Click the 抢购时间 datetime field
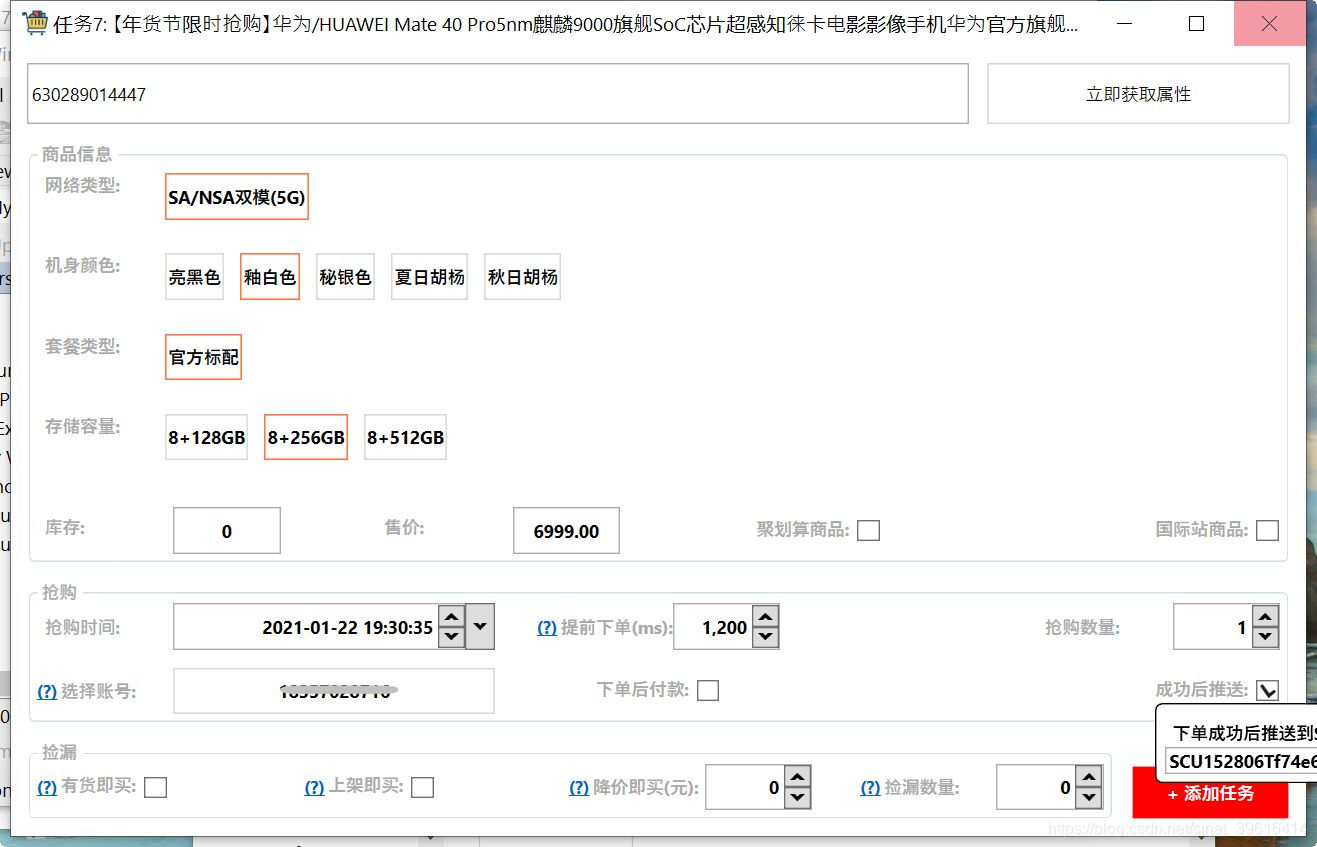 tap(306, 627)
